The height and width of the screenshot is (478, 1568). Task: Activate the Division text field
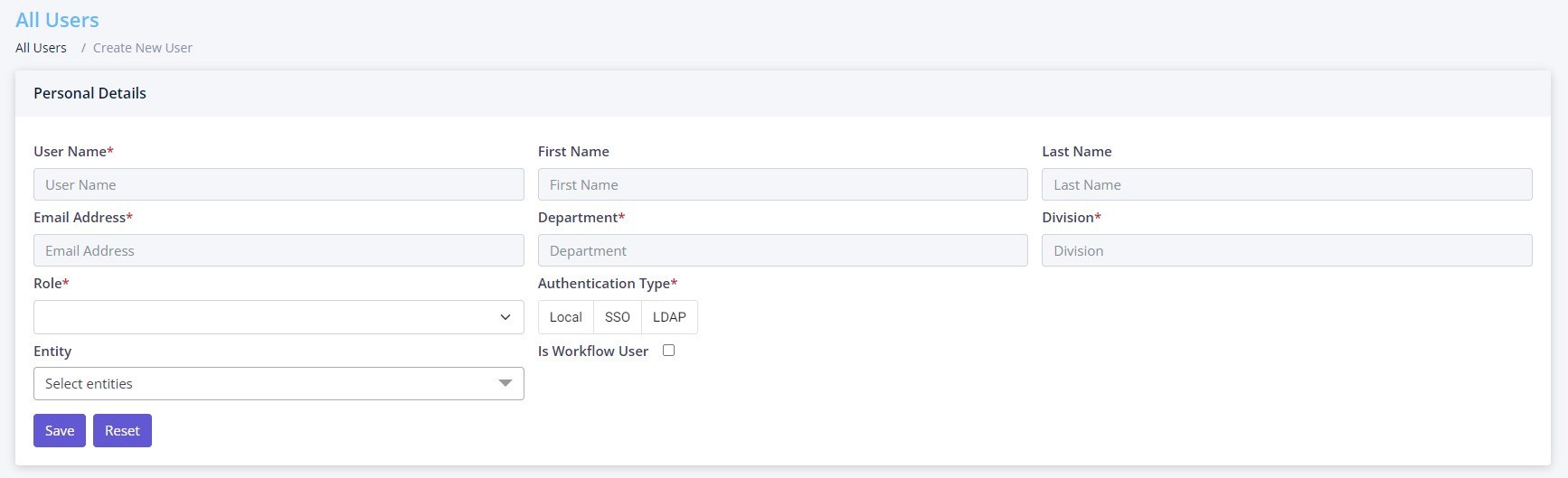[x=1287, y=250]
